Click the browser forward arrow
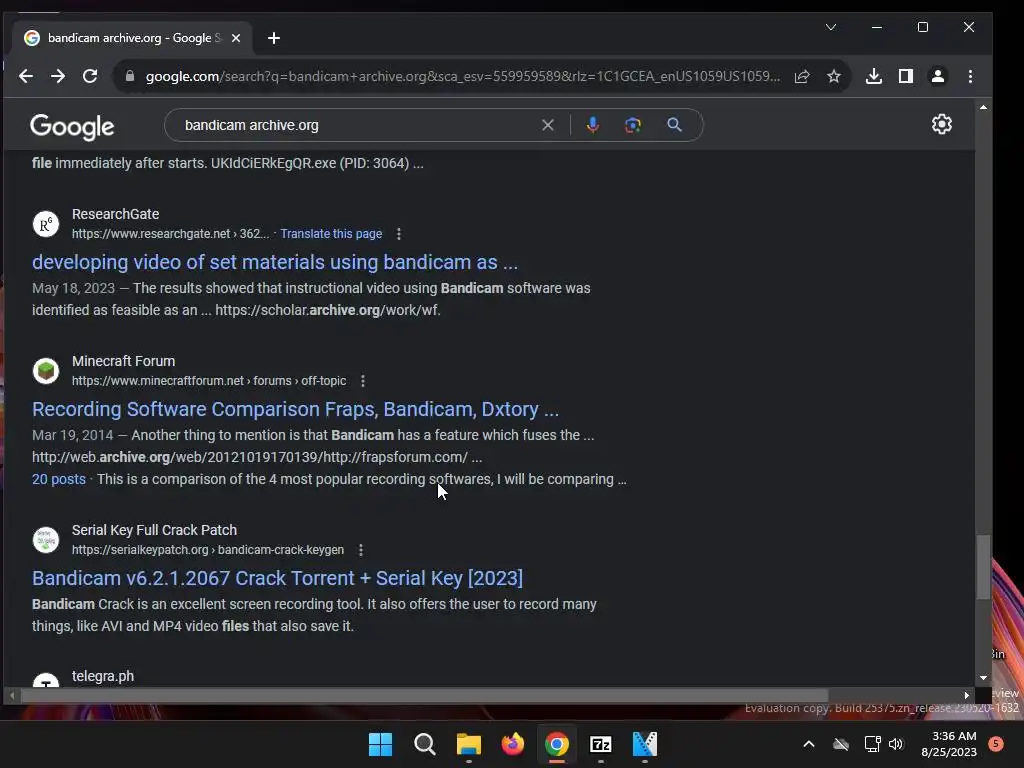Viewport: 1024px width, 768px height. click(x=58, y=76)
